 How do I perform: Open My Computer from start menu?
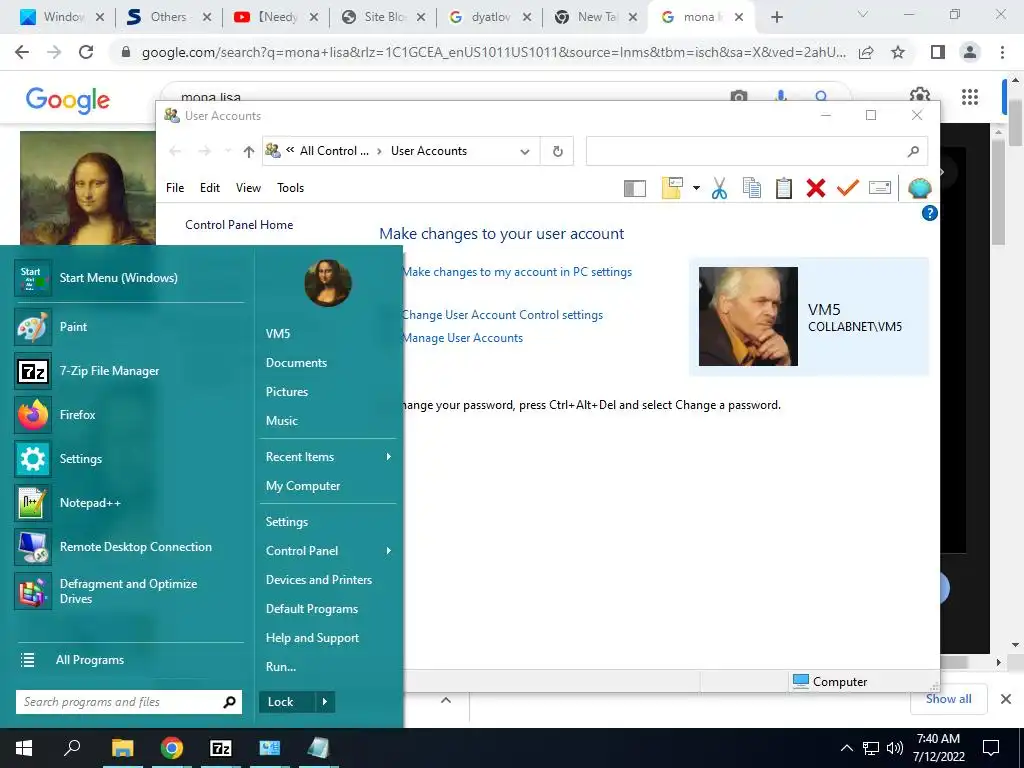(328, 486)
